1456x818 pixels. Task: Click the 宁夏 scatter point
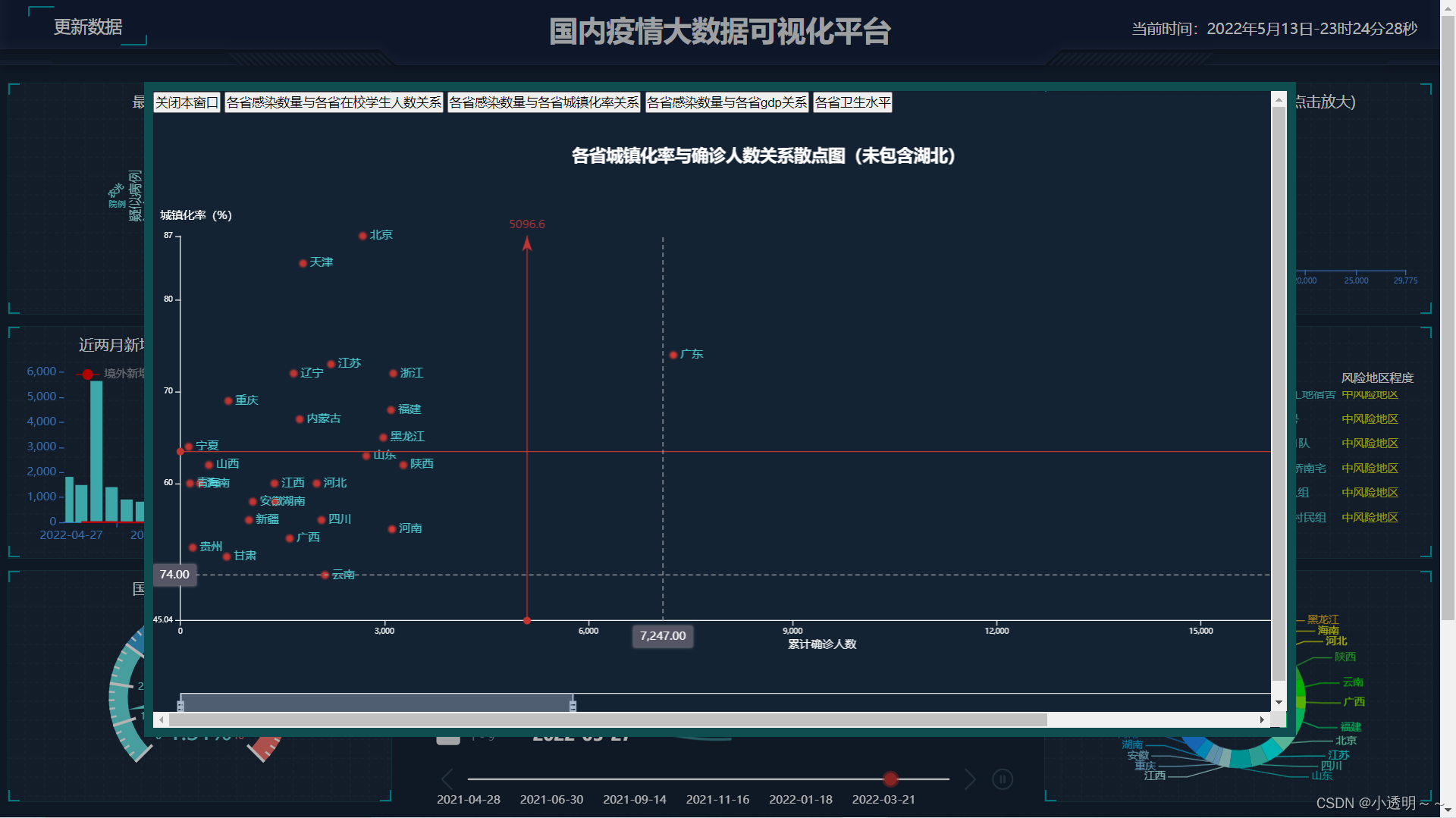(x=189, y=447)
